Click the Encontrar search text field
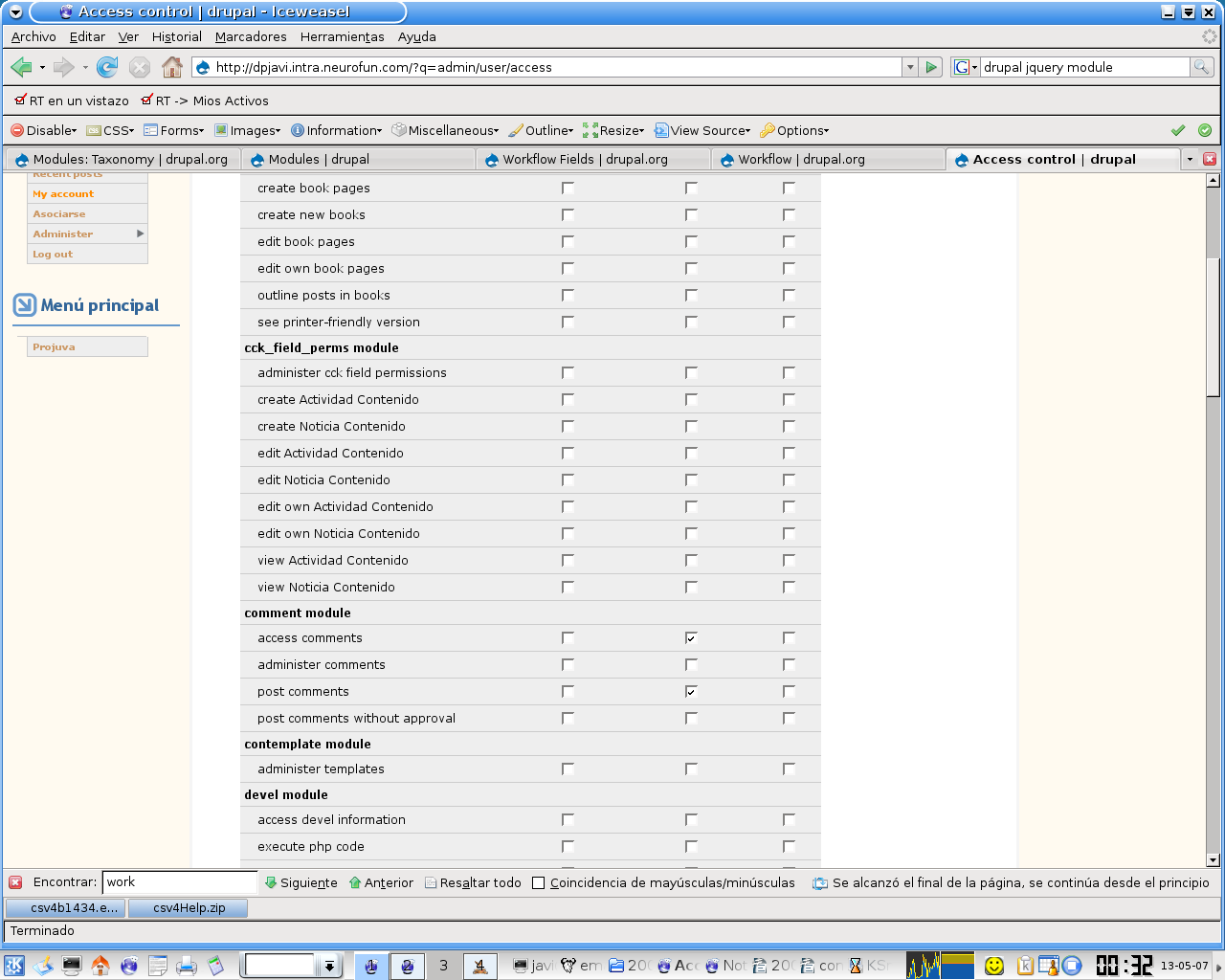The height and width of the screenshot is (980, 1225). (179, 882)
